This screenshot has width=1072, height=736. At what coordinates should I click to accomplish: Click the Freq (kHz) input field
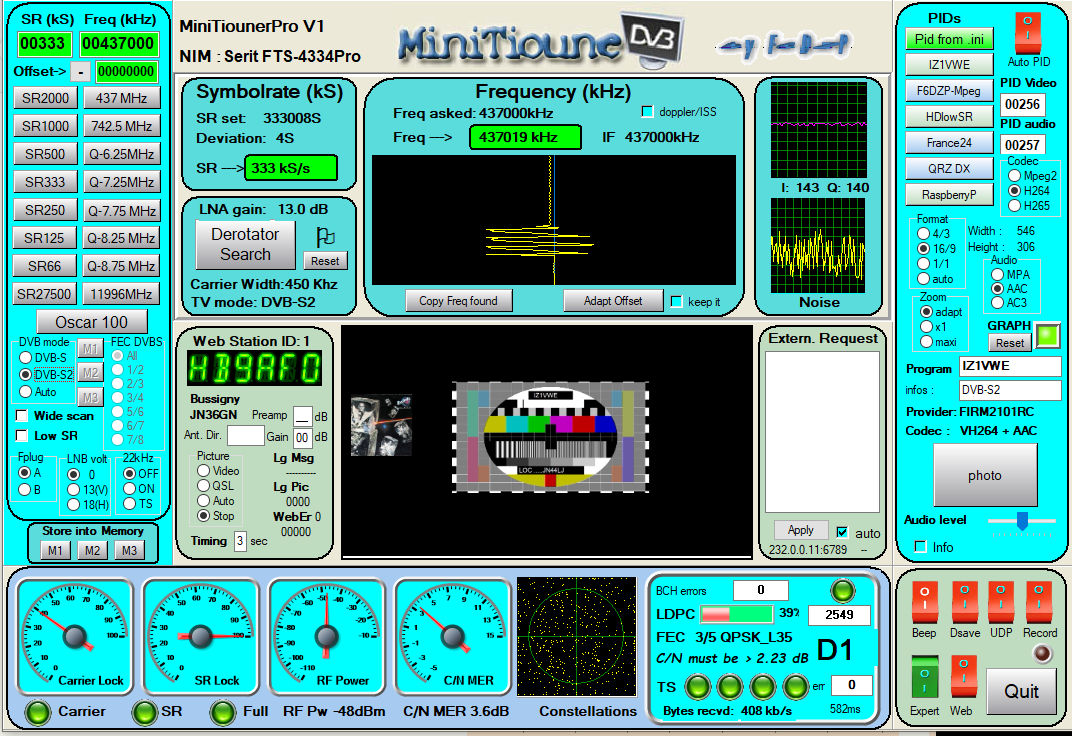[x=118, y=44]
